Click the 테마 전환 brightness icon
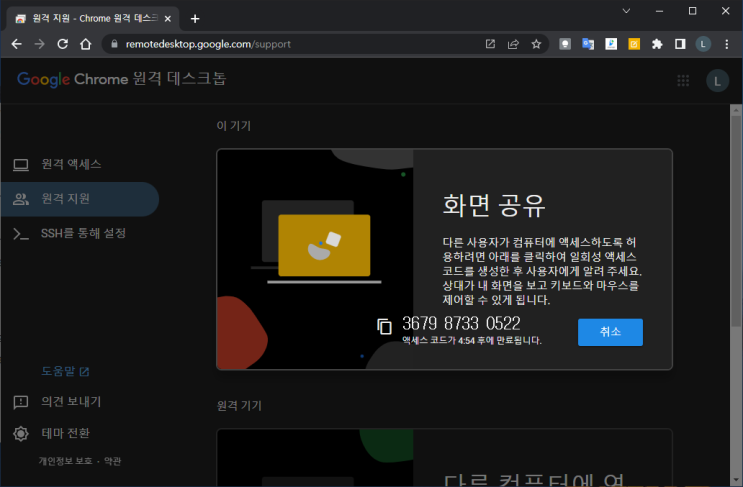Image resolution: width=743 pixels, height=487 pixels. tap(21, 433)
